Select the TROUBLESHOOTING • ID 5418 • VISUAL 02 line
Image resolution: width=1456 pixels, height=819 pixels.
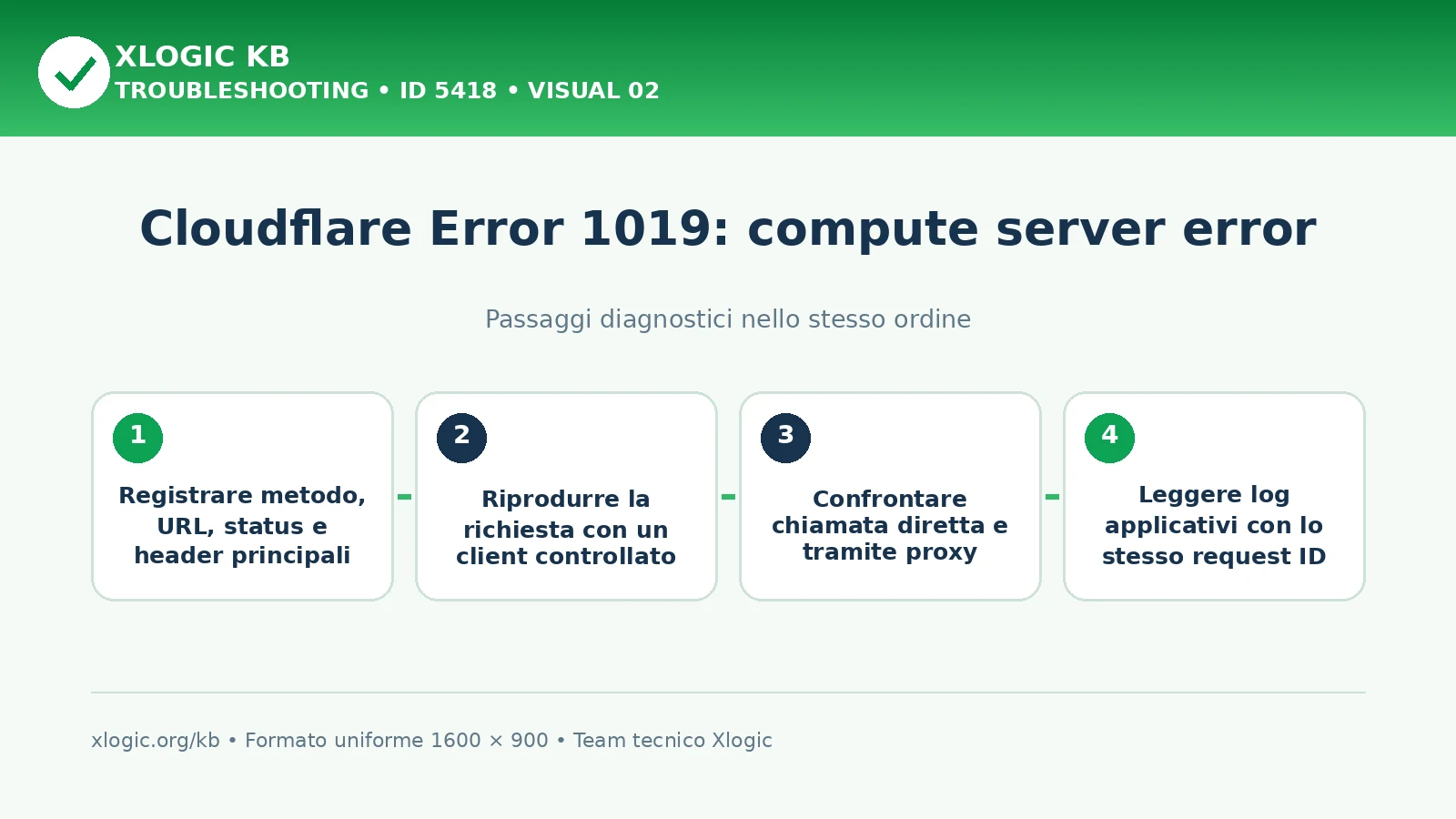pyautogui.click(x=387, y=91)
